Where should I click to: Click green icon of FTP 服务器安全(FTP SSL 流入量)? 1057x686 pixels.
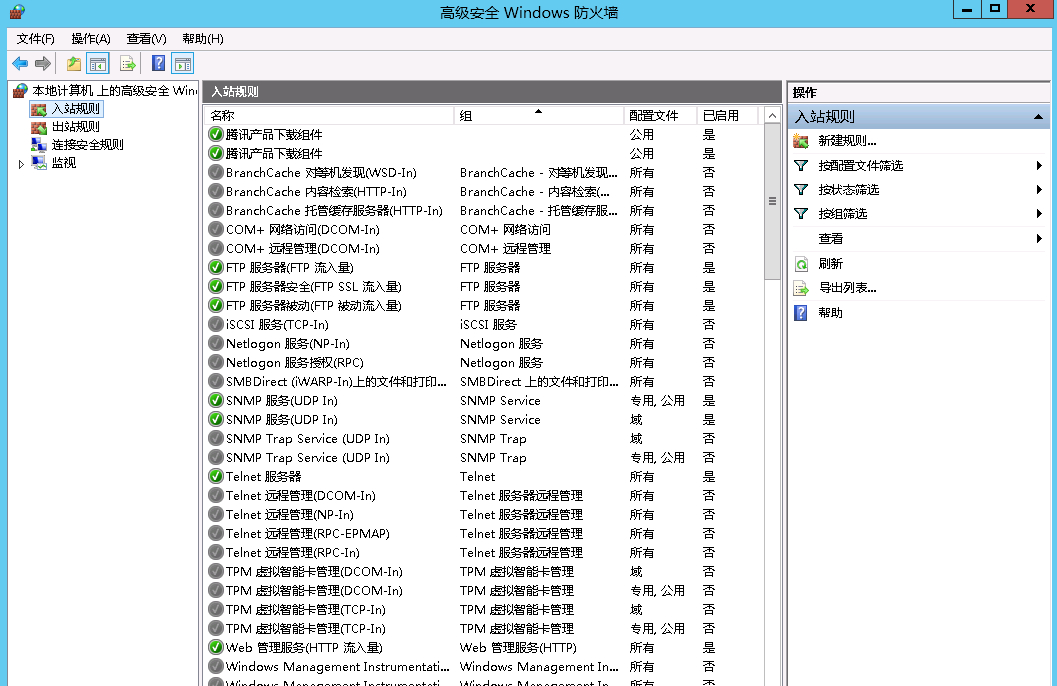click(216, 286)
